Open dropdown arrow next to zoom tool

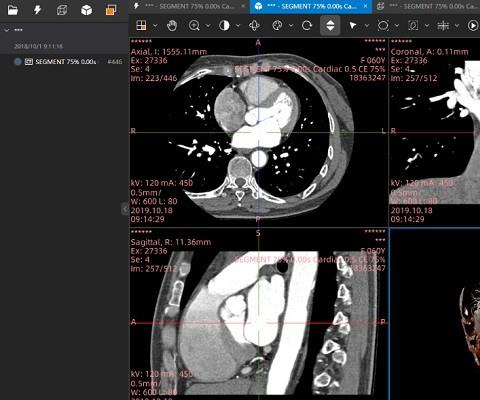208,26
